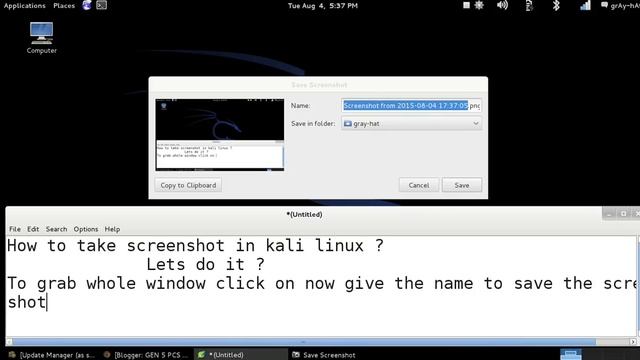Open the Places menu
This screenshot has height=360, width=640.
[x=64, y=6]
